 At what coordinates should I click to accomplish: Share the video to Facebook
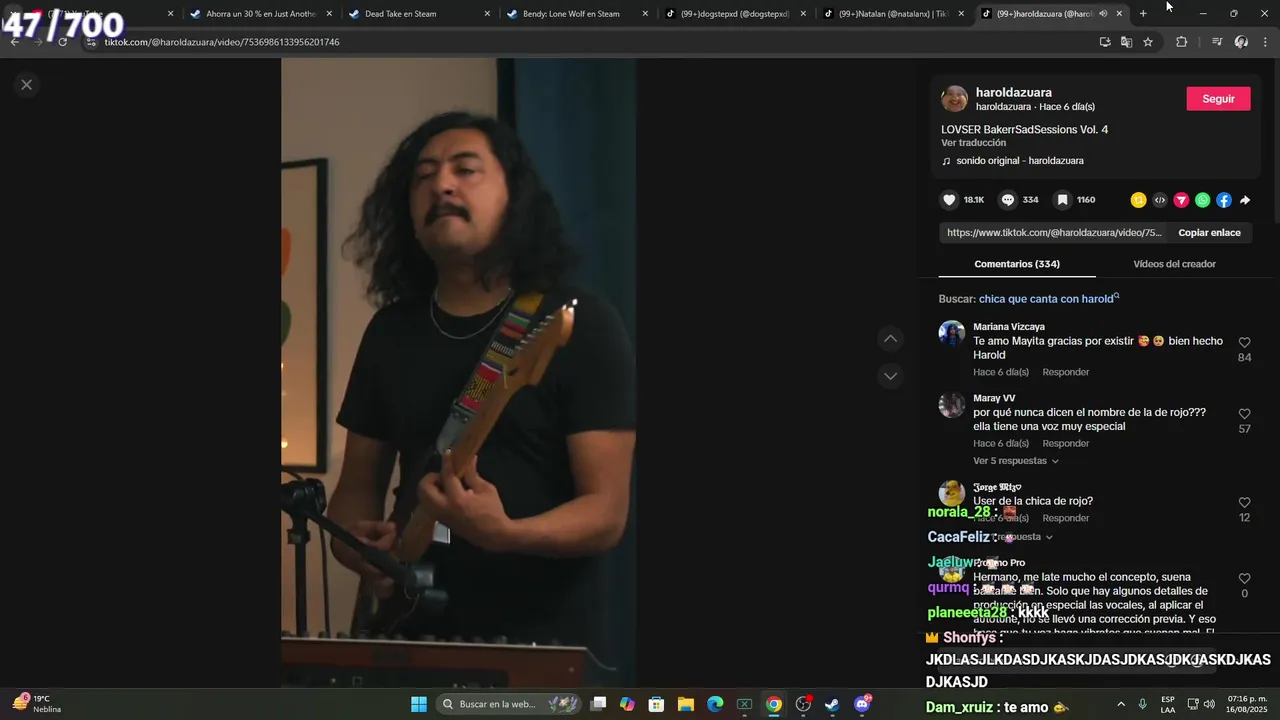click(1224, 200)
